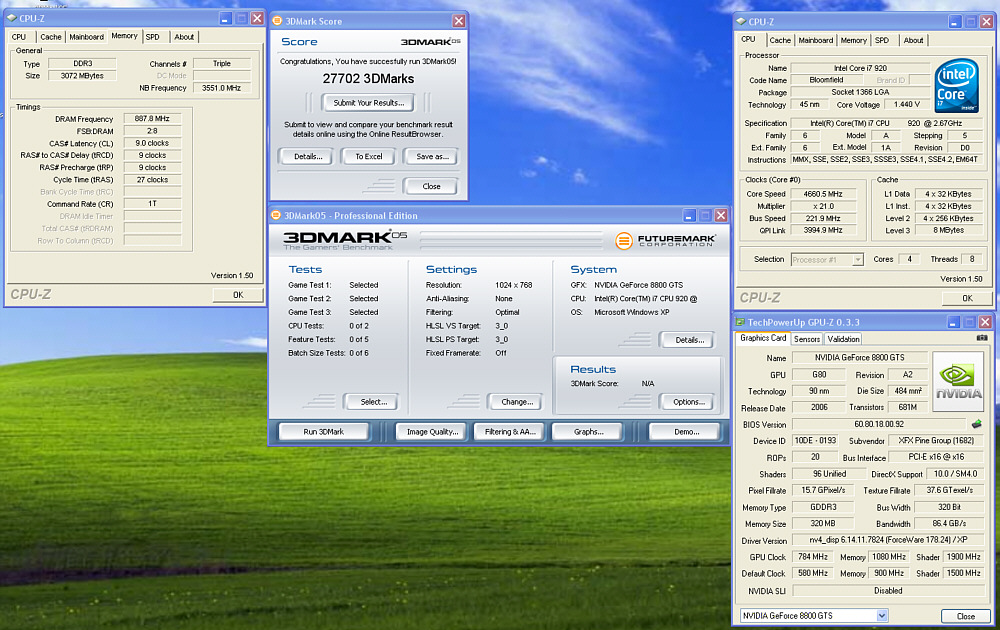The width and height of the screenshot is (1000, 630).
Task: Click the GPU-Z title bar icon
Action: [x=740, y=322]
